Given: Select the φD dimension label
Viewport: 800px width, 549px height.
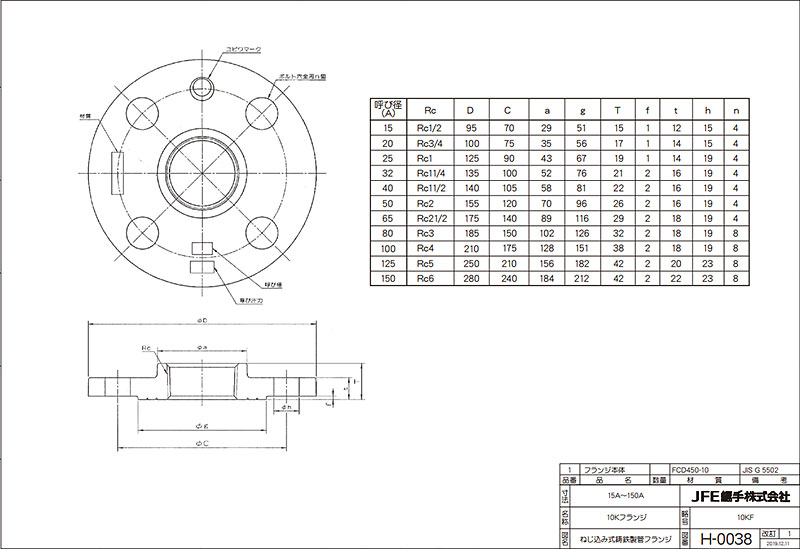Looking at the screenshot, I should click(x=202, y=321).
